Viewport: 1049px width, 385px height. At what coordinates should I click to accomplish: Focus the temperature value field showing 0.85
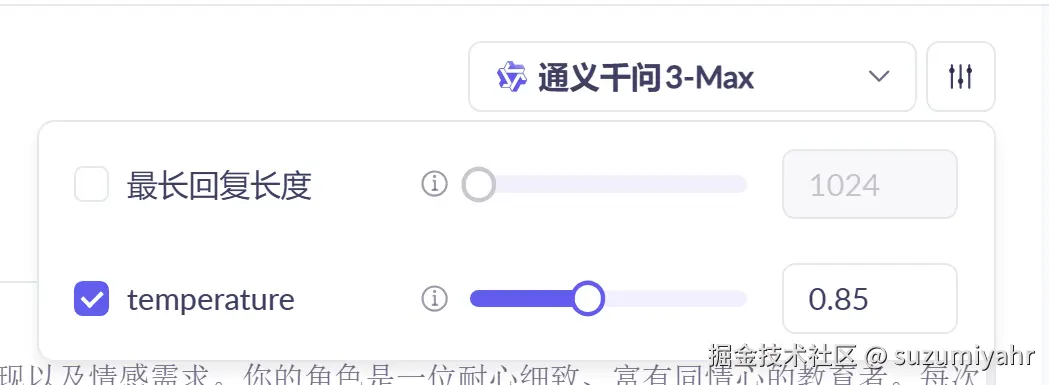click(870, 299)
